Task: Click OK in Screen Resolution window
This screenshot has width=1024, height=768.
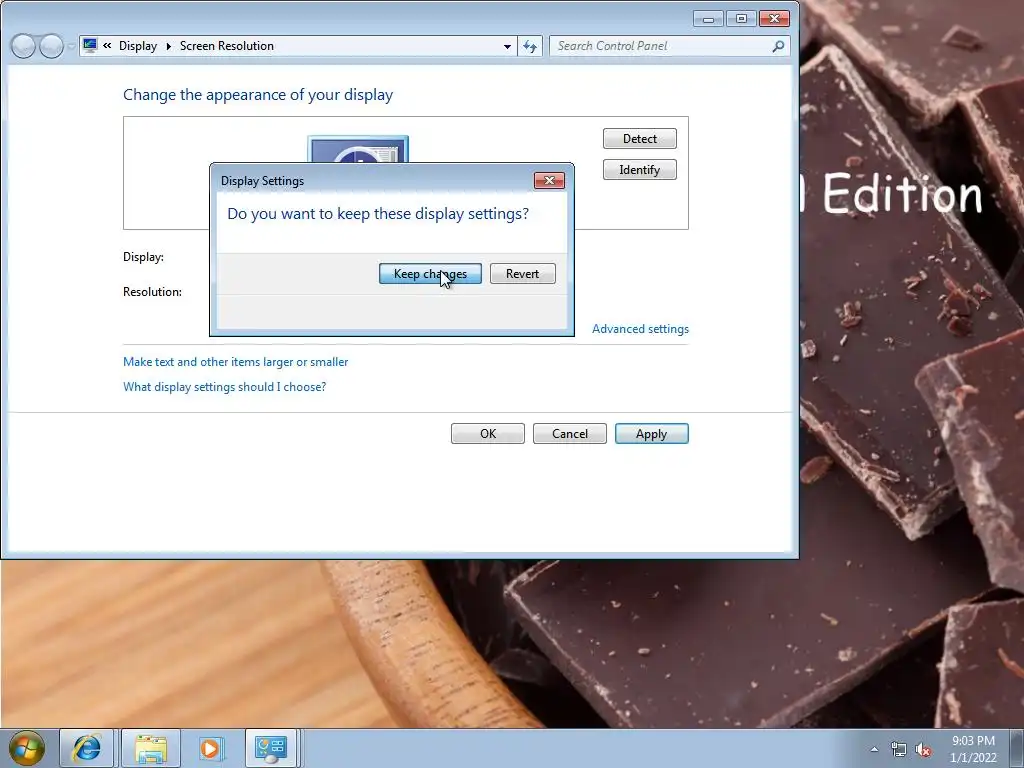Action: (488, 434)
